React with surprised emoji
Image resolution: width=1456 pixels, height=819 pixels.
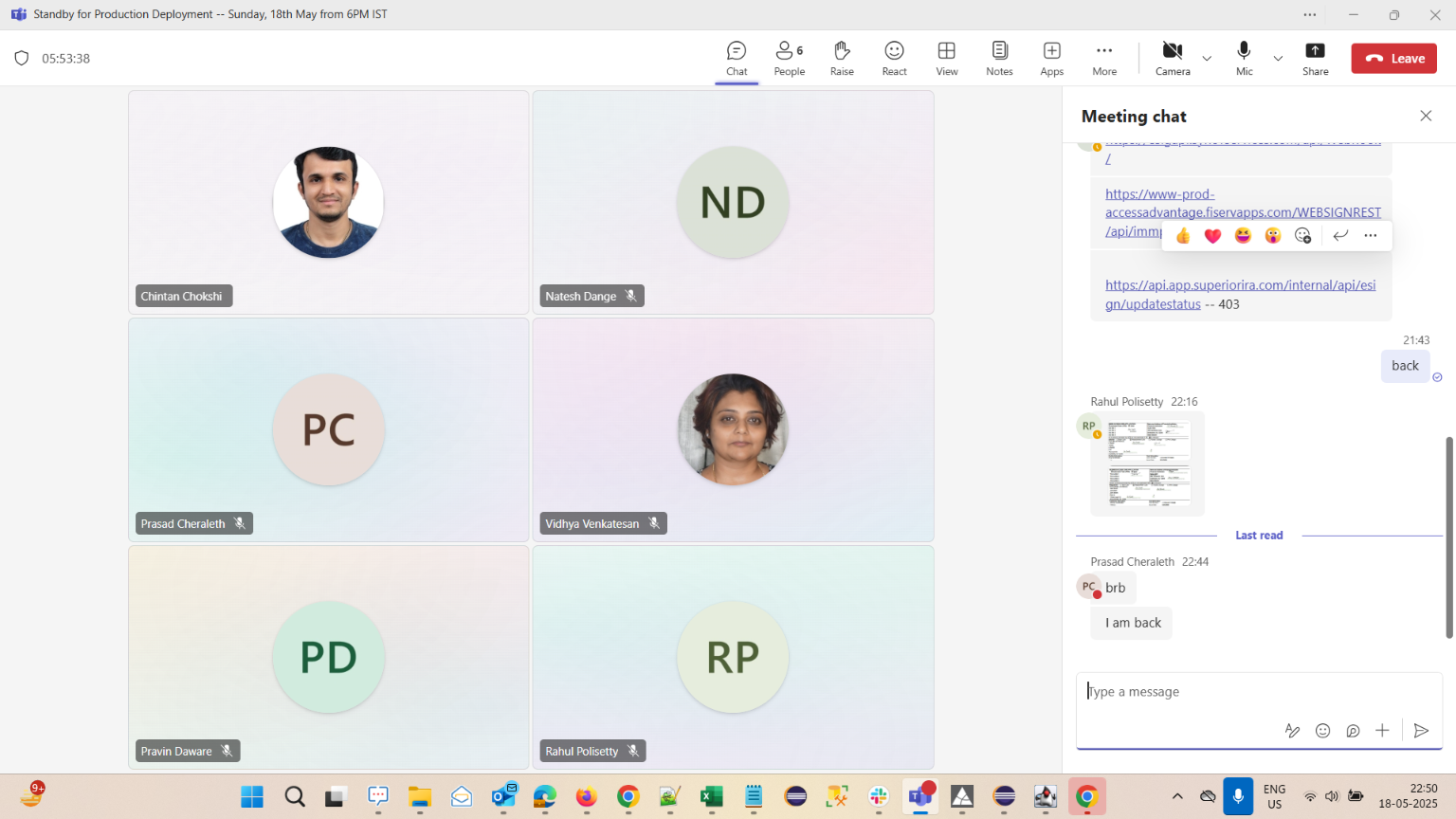pyautogui.click(x=1273, y=236)
